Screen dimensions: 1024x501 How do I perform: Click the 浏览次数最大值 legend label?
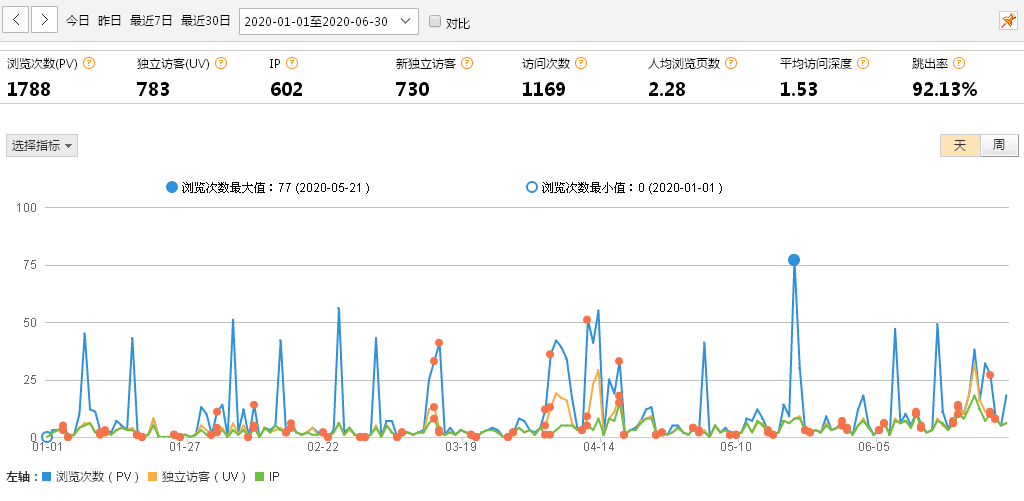269,188
